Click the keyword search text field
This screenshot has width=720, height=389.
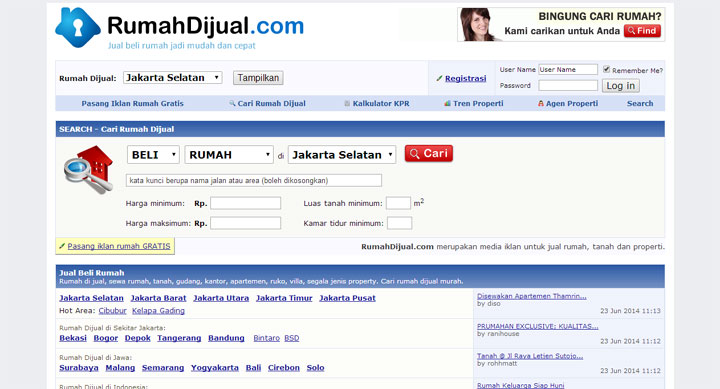tap(253, 180)
